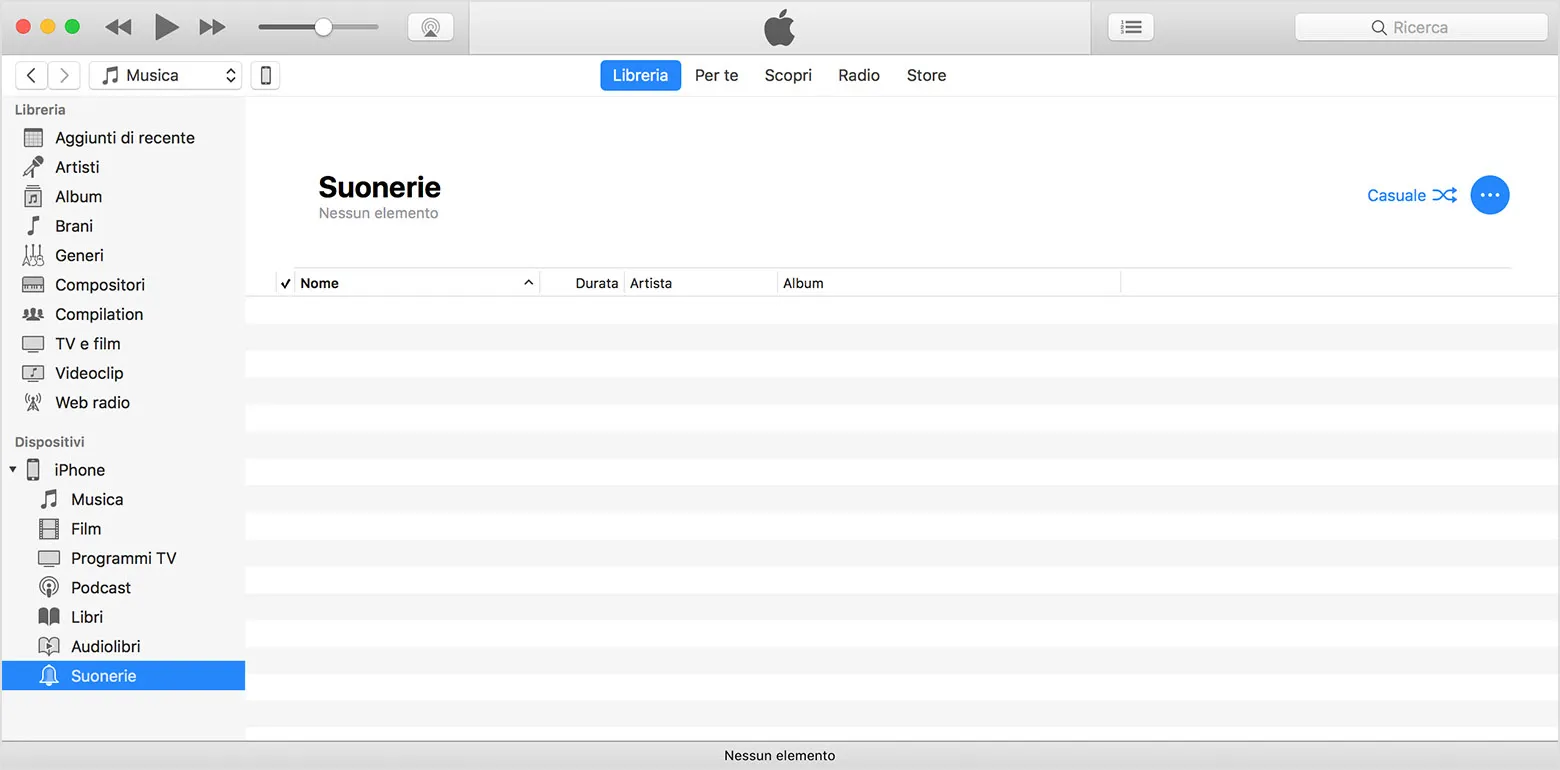
Task: Open the AirPlay speakers selector
Action: (430, 26)
